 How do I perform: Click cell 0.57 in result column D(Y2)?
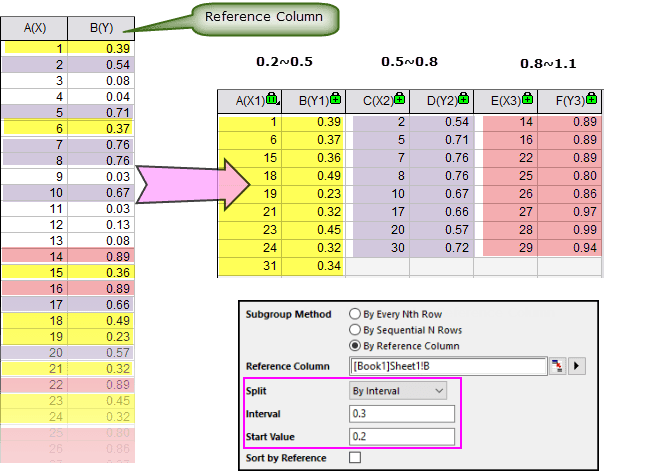pos(442,230)
